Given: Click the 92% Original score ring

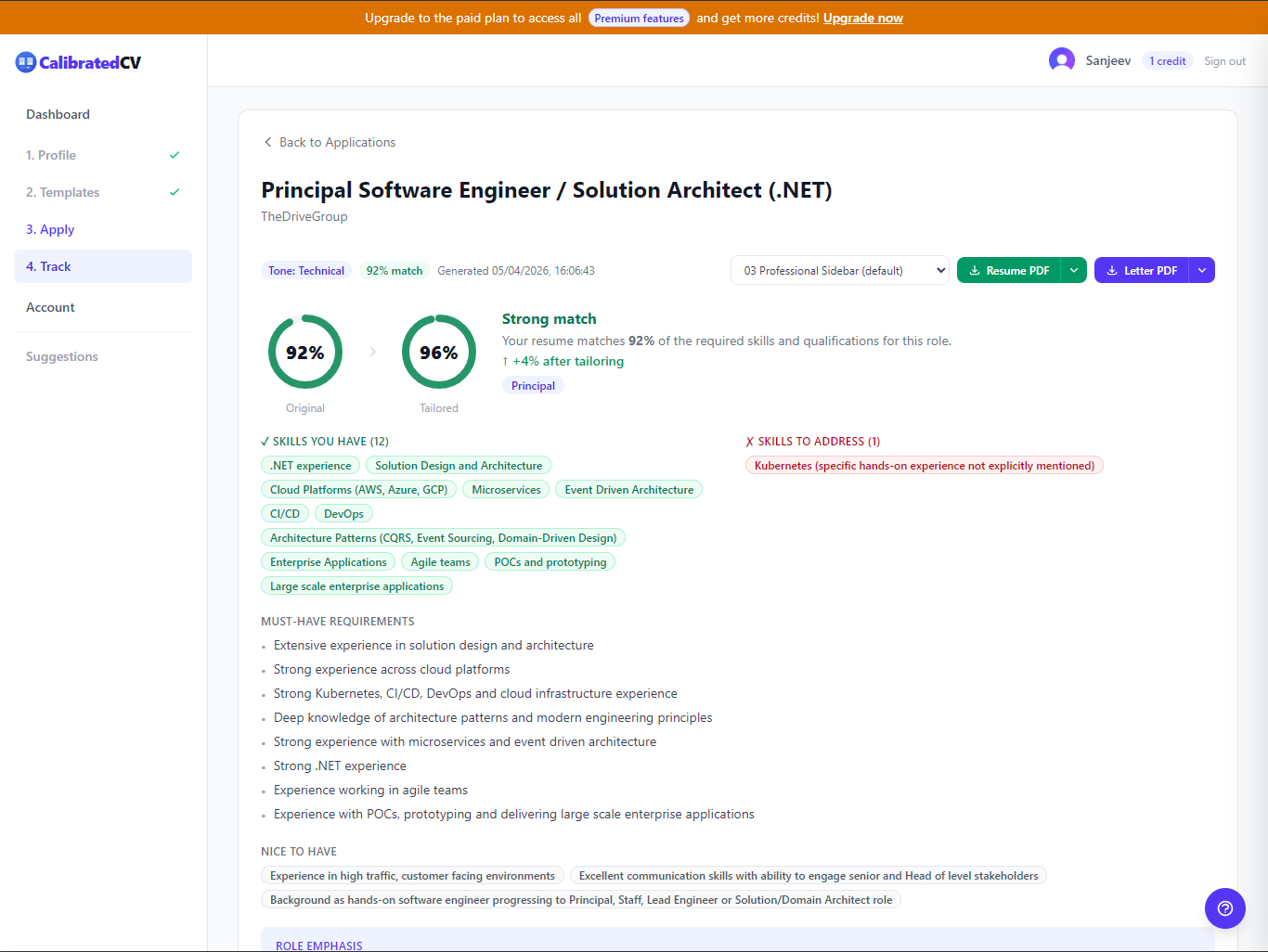Looking at the screenshot, I should (305, 352).
